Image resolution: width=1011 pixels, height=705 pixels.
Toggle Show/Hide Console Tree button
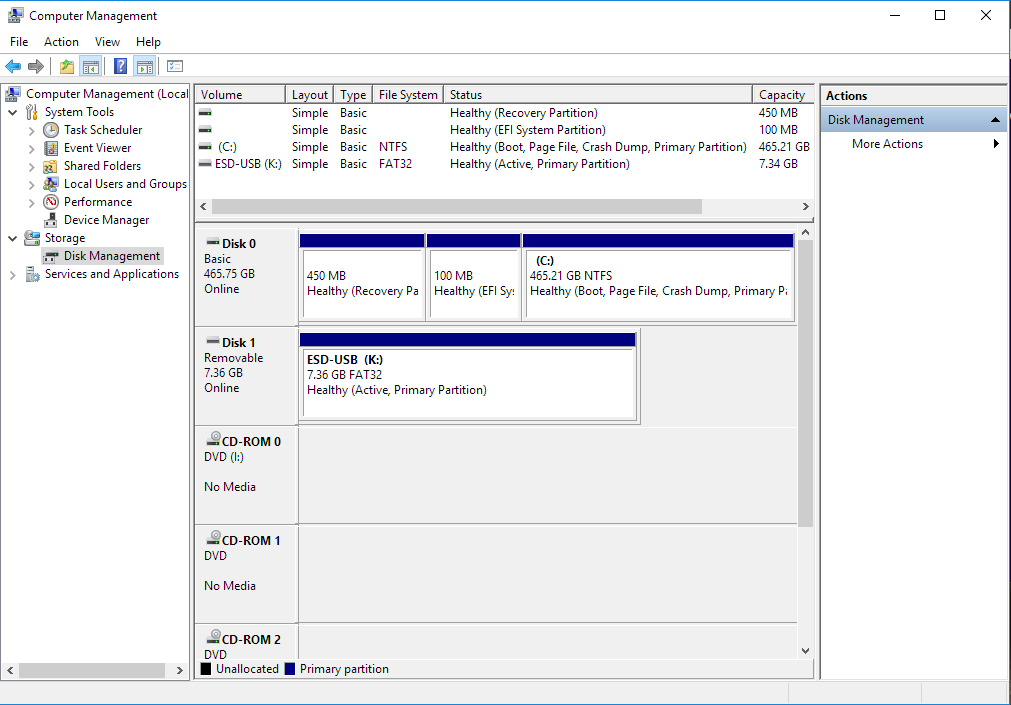[x=91, y=67]
